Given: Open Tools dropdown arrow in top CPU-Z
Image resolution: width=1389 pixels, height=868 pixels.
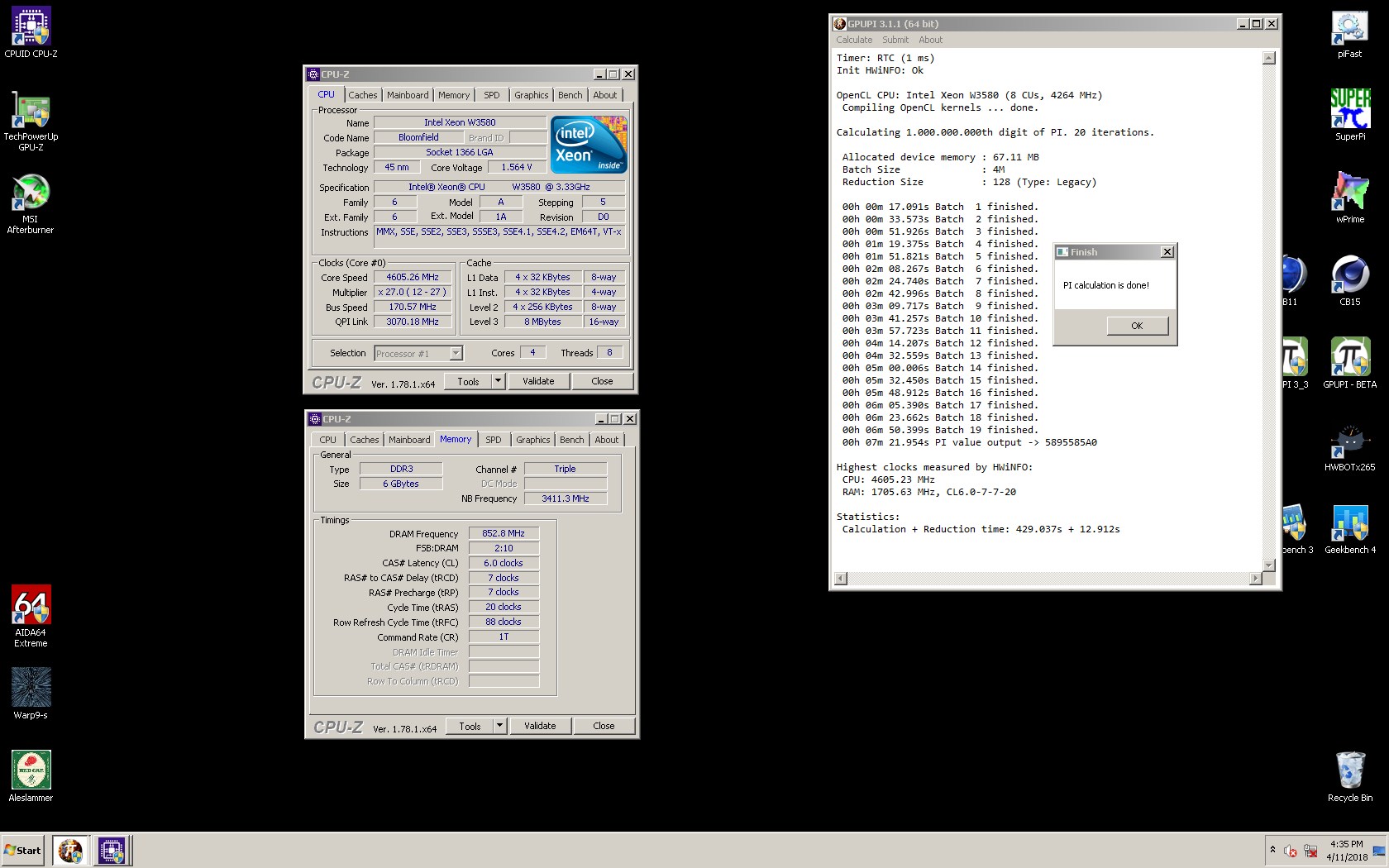Looking at the screenshot, I should [x=498, y=381].
